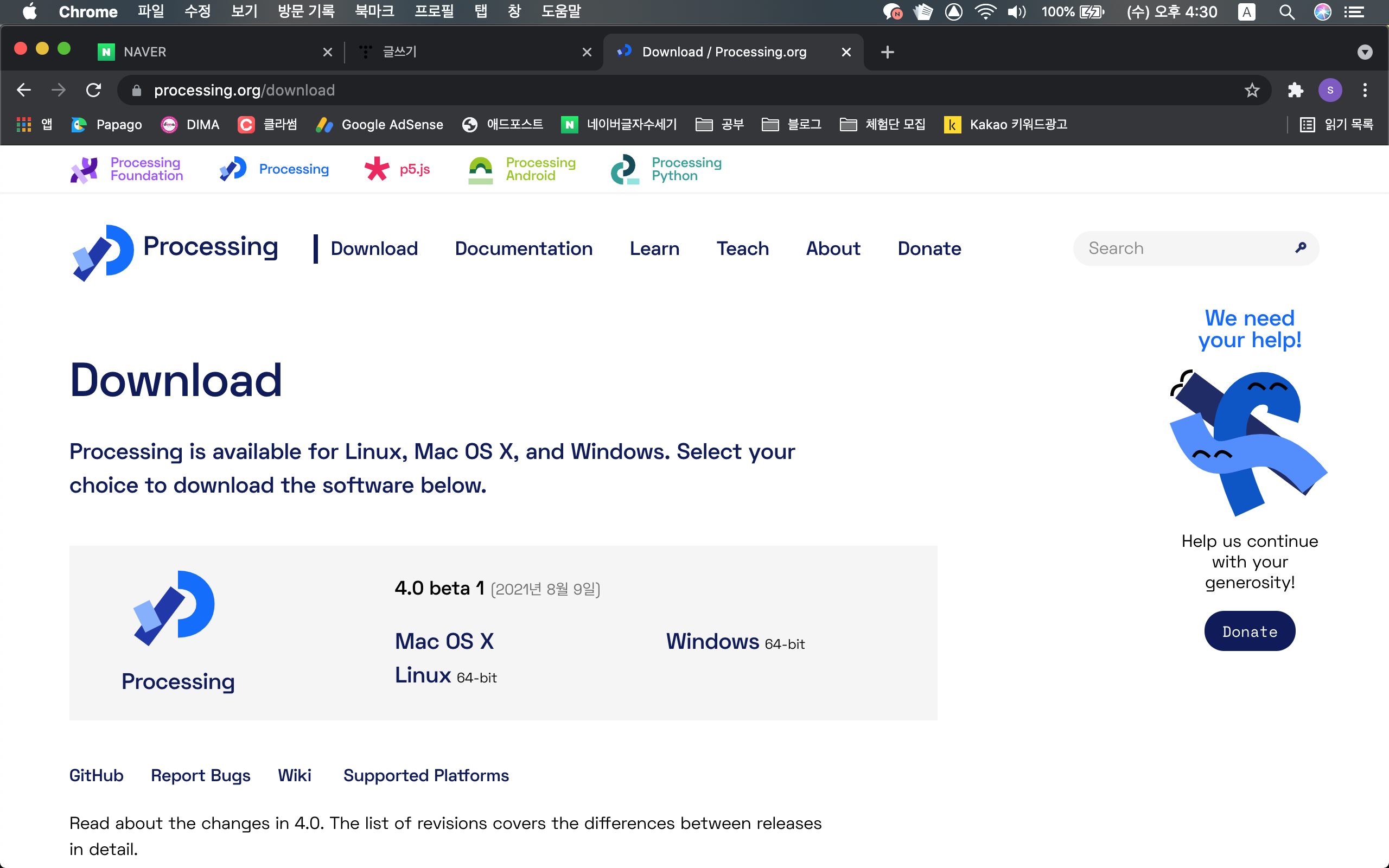
Task: Open the 북마크 menu in menu bar
Action: point(374,11)
